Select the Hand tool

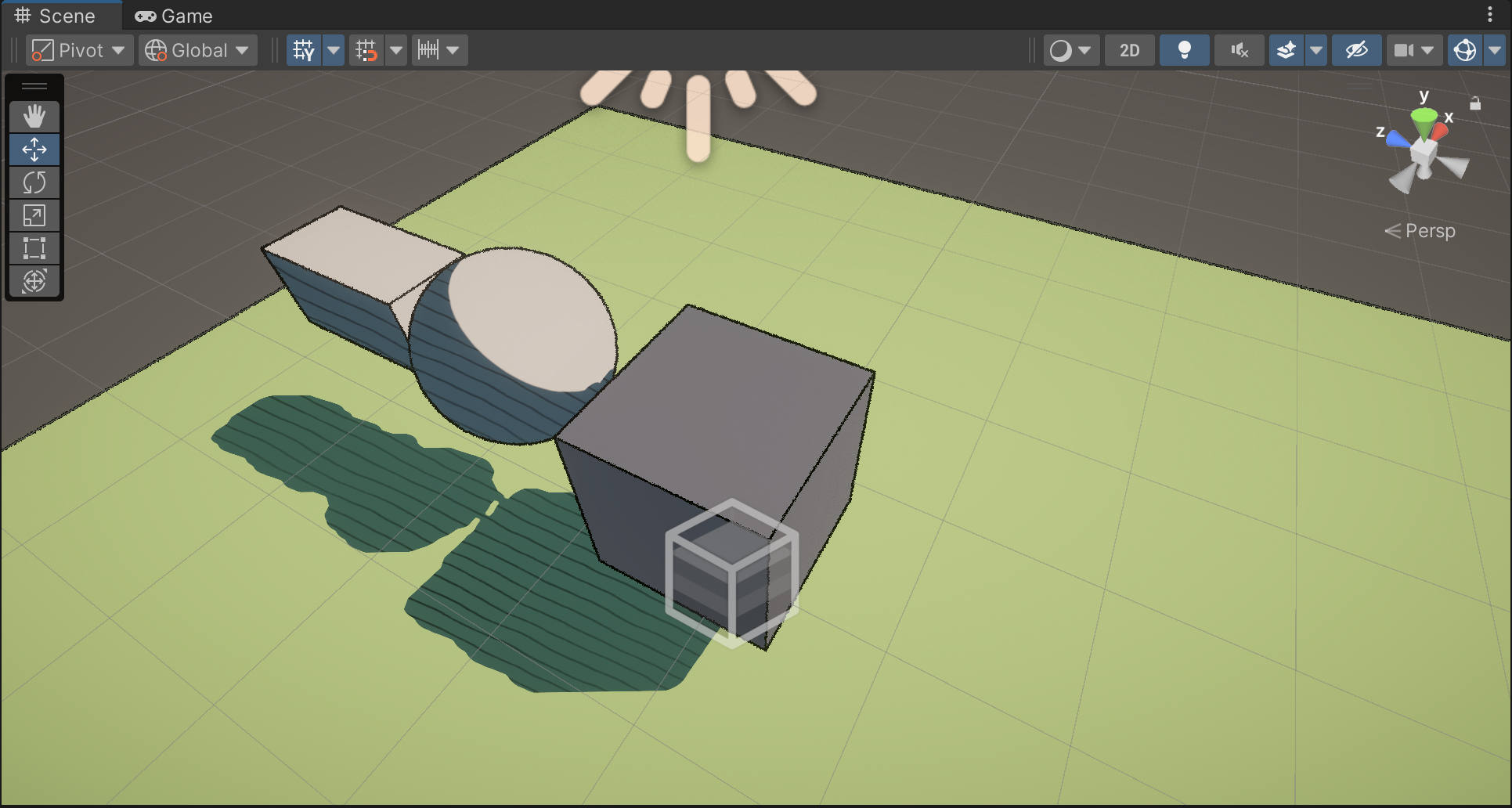[34, 117]
